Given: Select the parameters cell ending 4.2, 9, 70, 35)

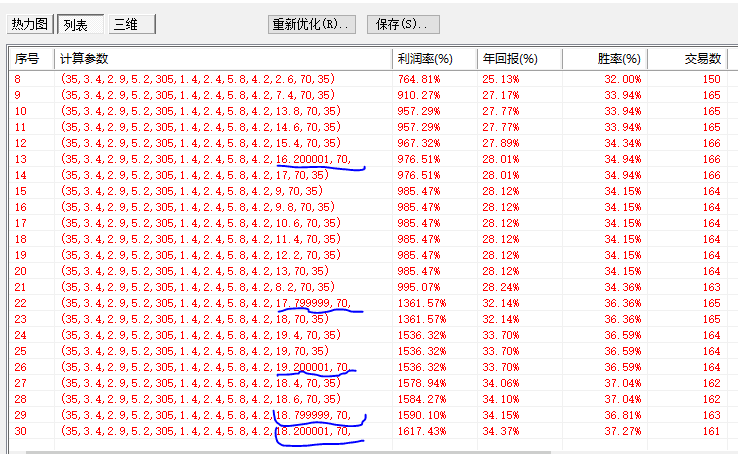Looking at the screenshot, I should tap(192, 191).
